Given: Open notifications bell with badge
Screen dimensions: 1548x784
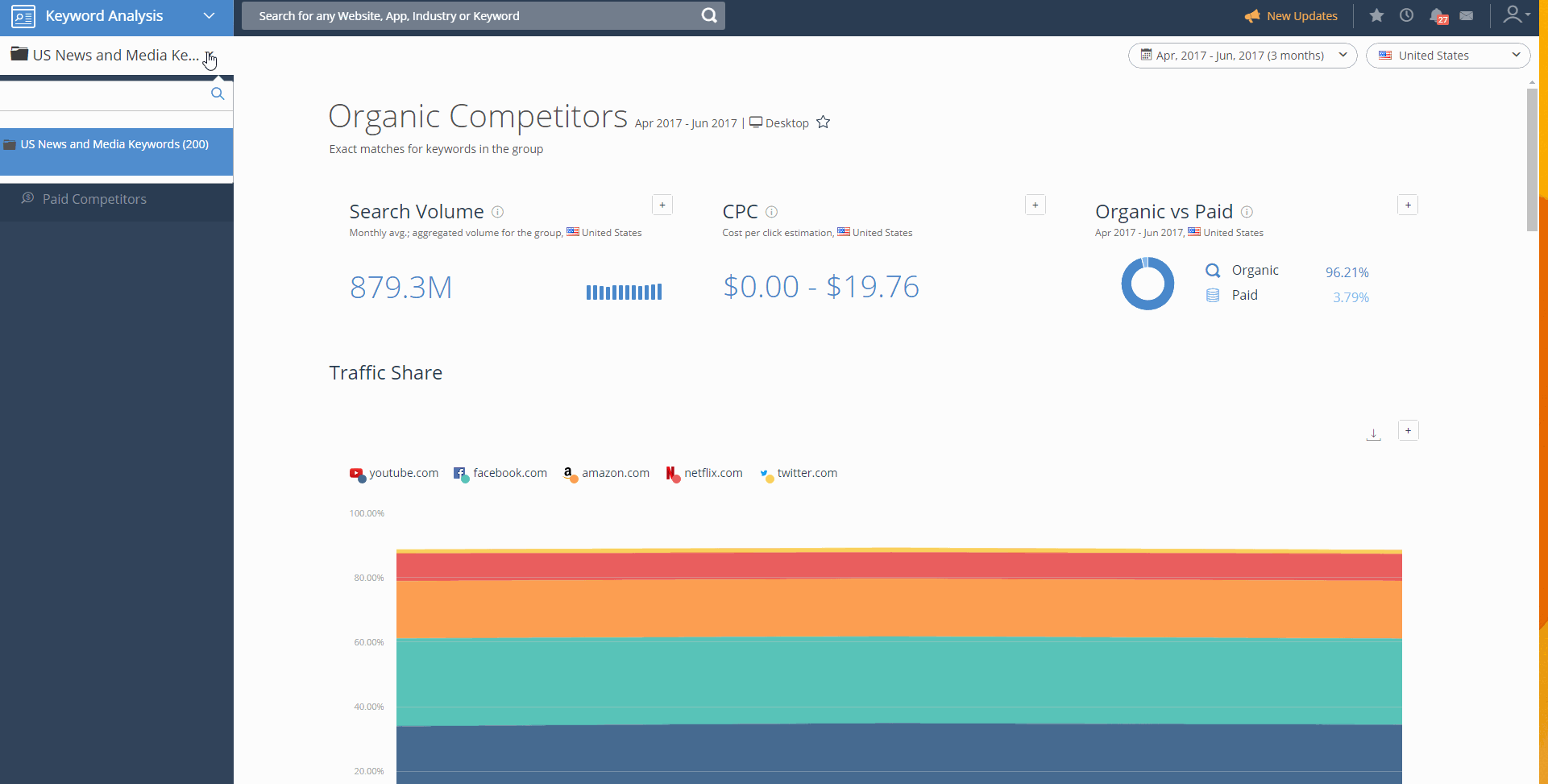Looking at the screenshot, I should tap(1438, 16).
